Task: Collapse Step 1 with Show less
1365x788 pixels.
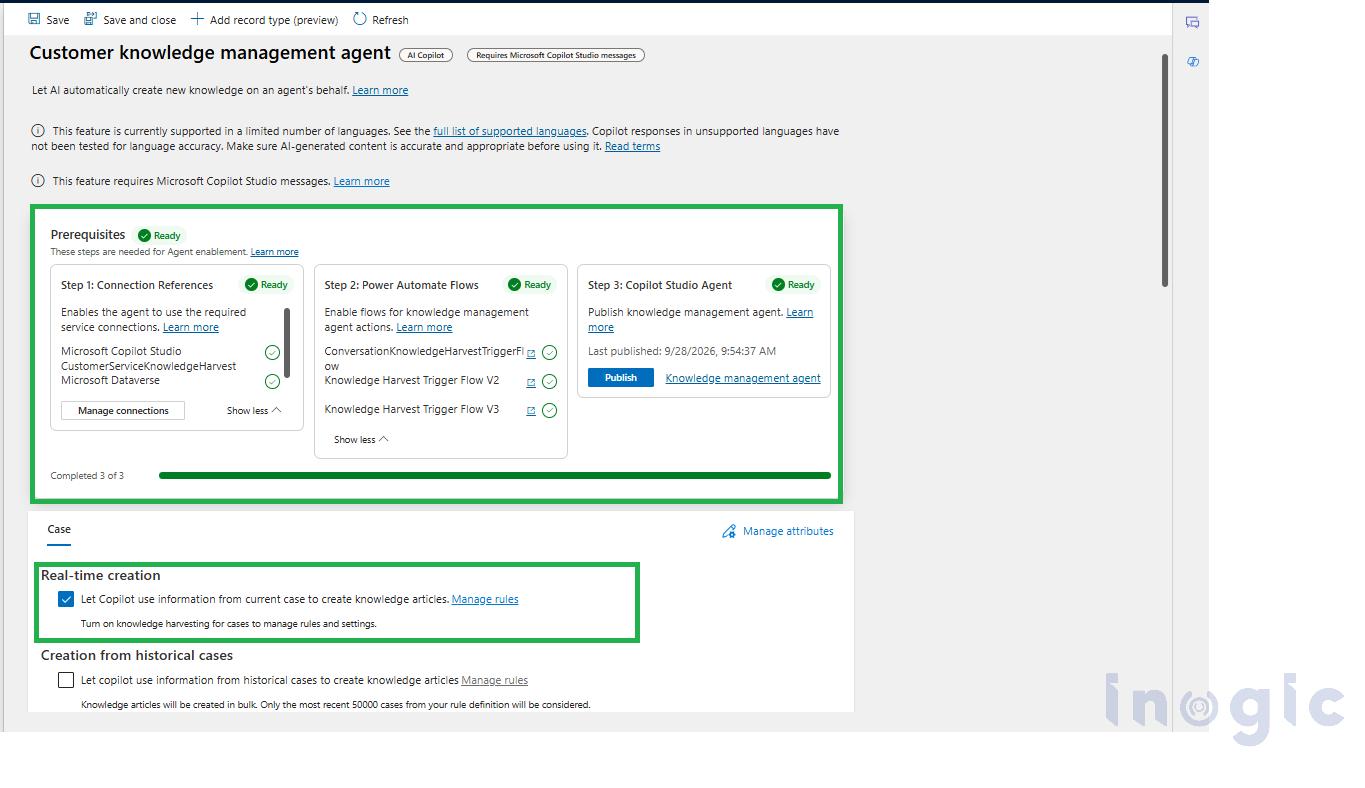Action: tap(254, 411)
